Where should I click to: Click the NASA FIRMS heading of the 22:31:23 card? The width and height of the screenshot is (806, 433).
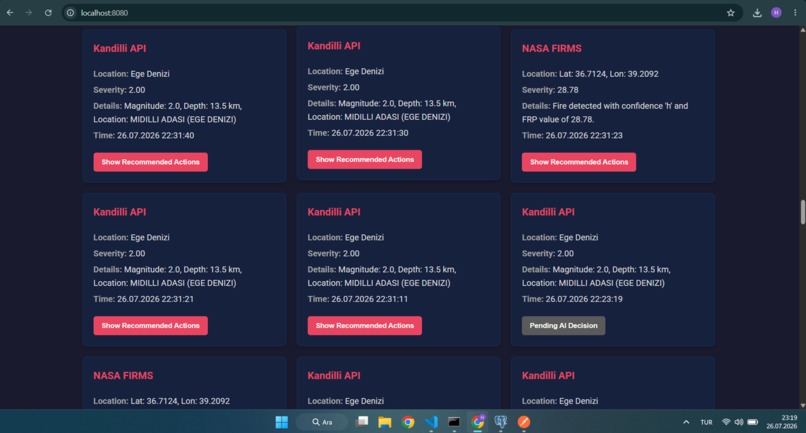[x=552, y=48]
